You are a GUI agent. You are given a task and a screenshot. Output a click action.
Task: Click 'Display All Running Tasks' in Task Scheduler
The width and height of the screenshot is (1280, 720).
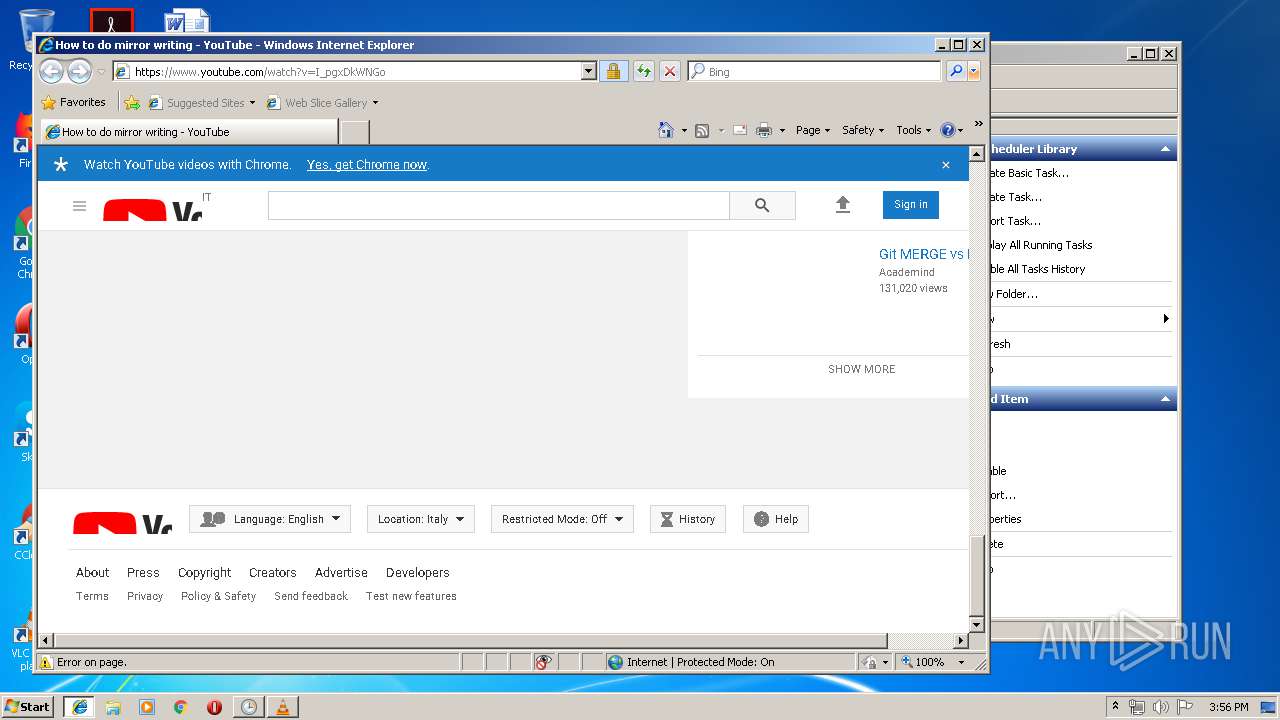click(x=1039, y=245)
